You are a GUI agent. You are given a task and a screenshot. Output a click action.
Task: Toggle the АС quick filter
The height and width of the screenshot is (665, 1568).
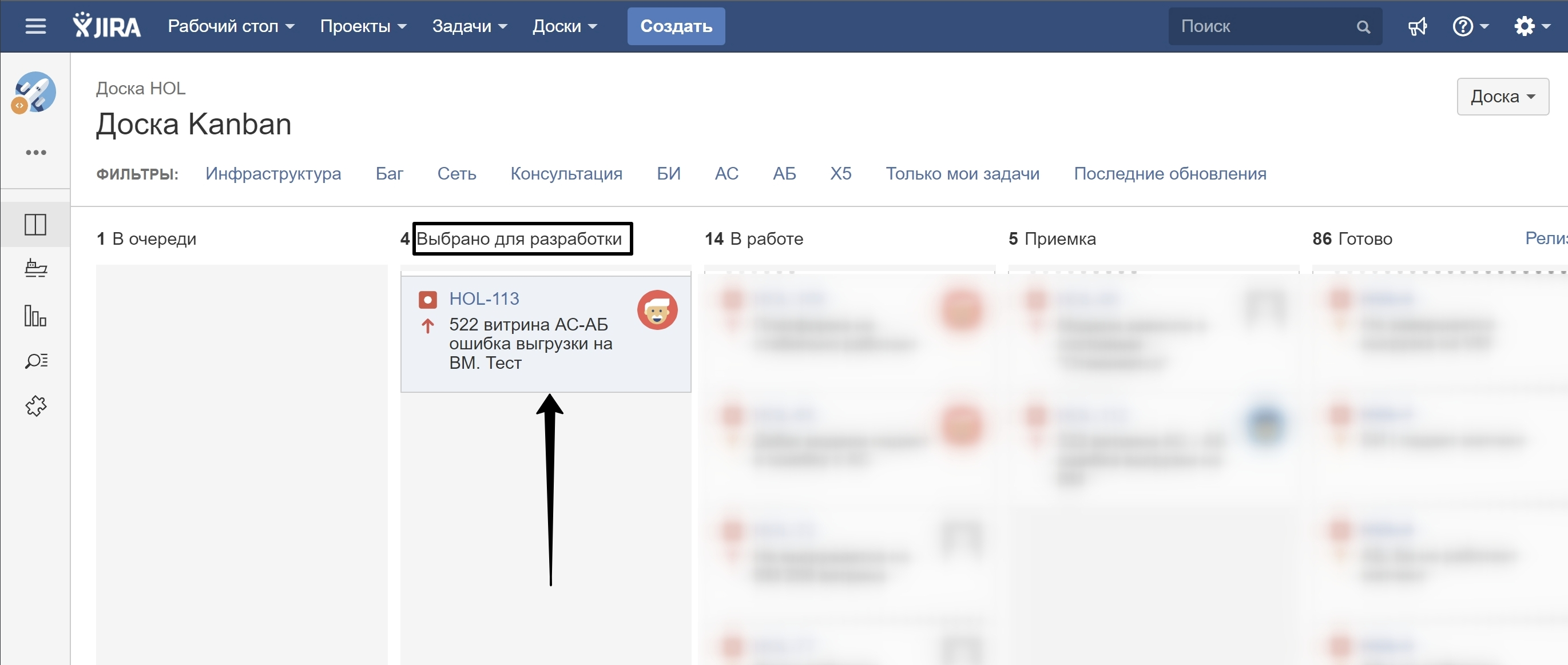tap(726, 174)
